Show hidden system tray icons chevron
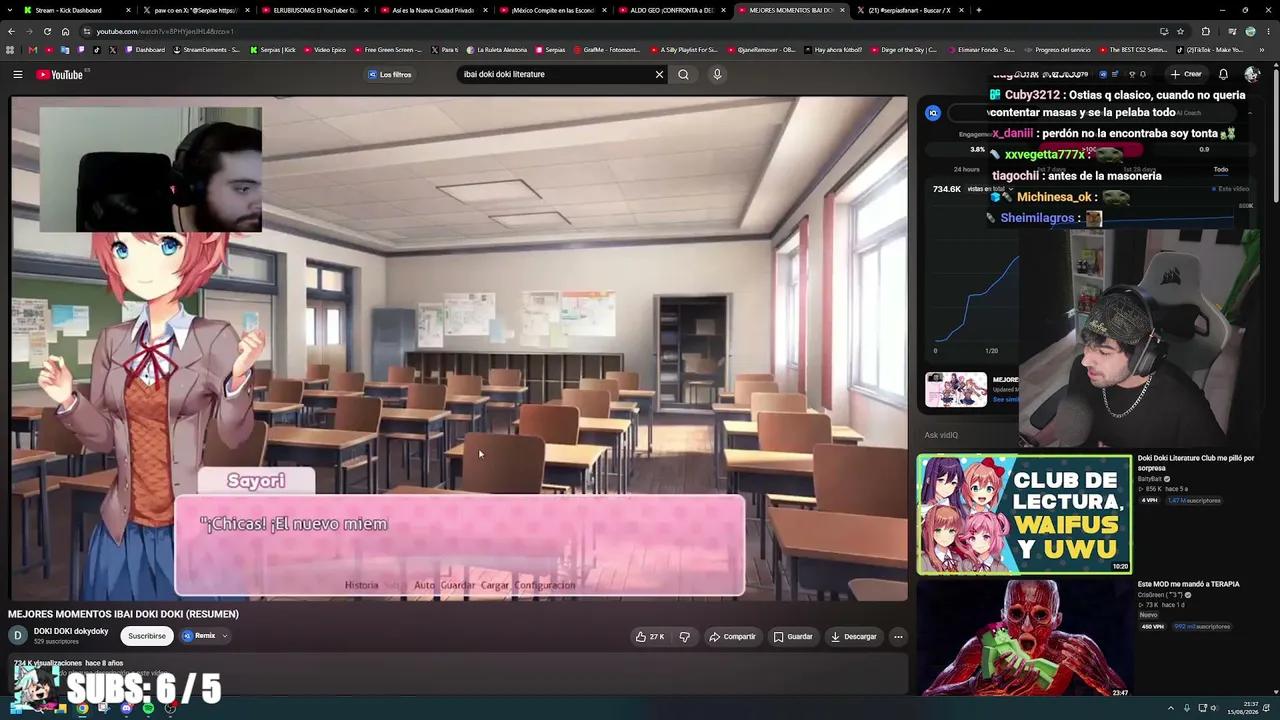Viewport: 1280px width, 720px height. [1170, 708]
